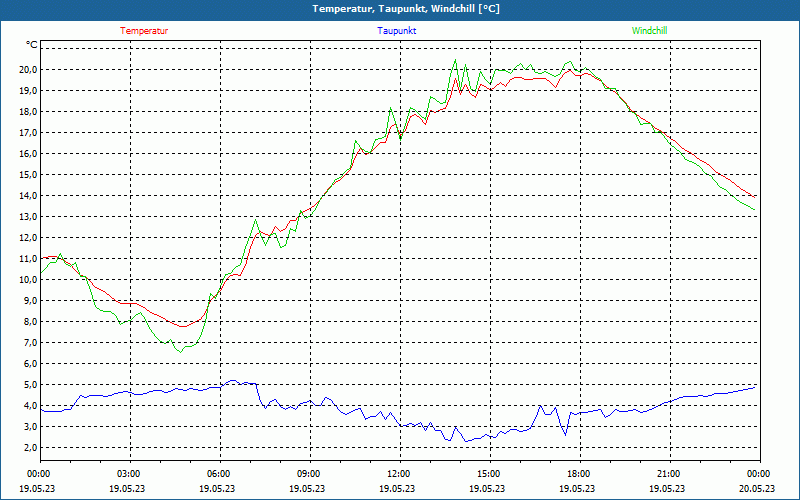The height and width of the screenshot is (500, 800).
Task: Select the 15,0 y-axis value
Action: tap(28, 174)
